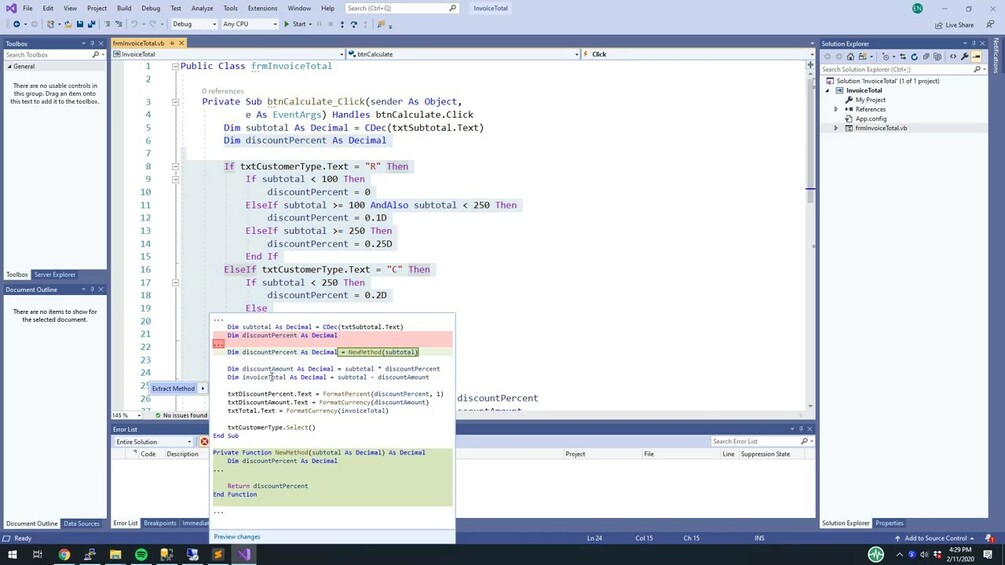
Task: Click the Save All toolbar icon
Action: [x=92, y=24]
